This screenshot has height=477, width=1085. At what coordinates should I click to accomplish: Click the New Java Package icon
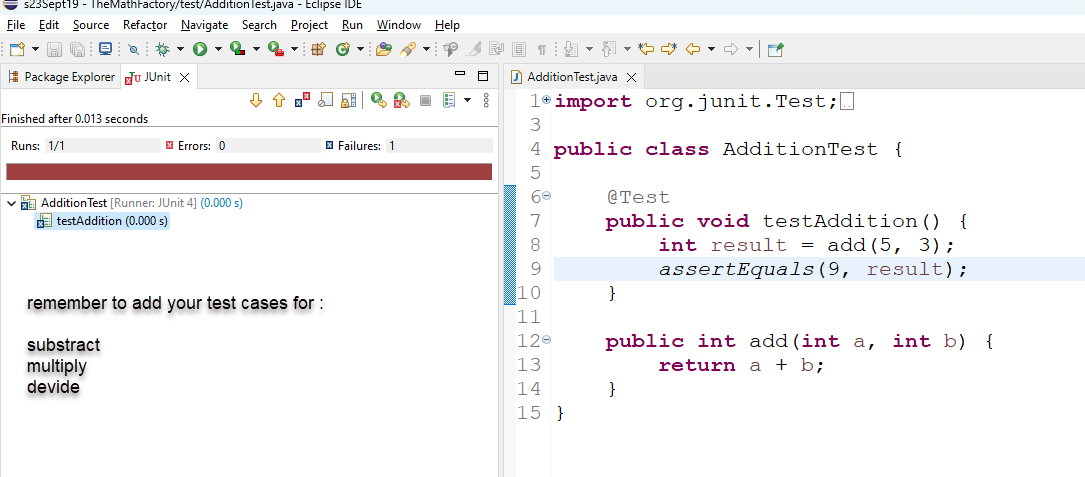pos(318,49)
